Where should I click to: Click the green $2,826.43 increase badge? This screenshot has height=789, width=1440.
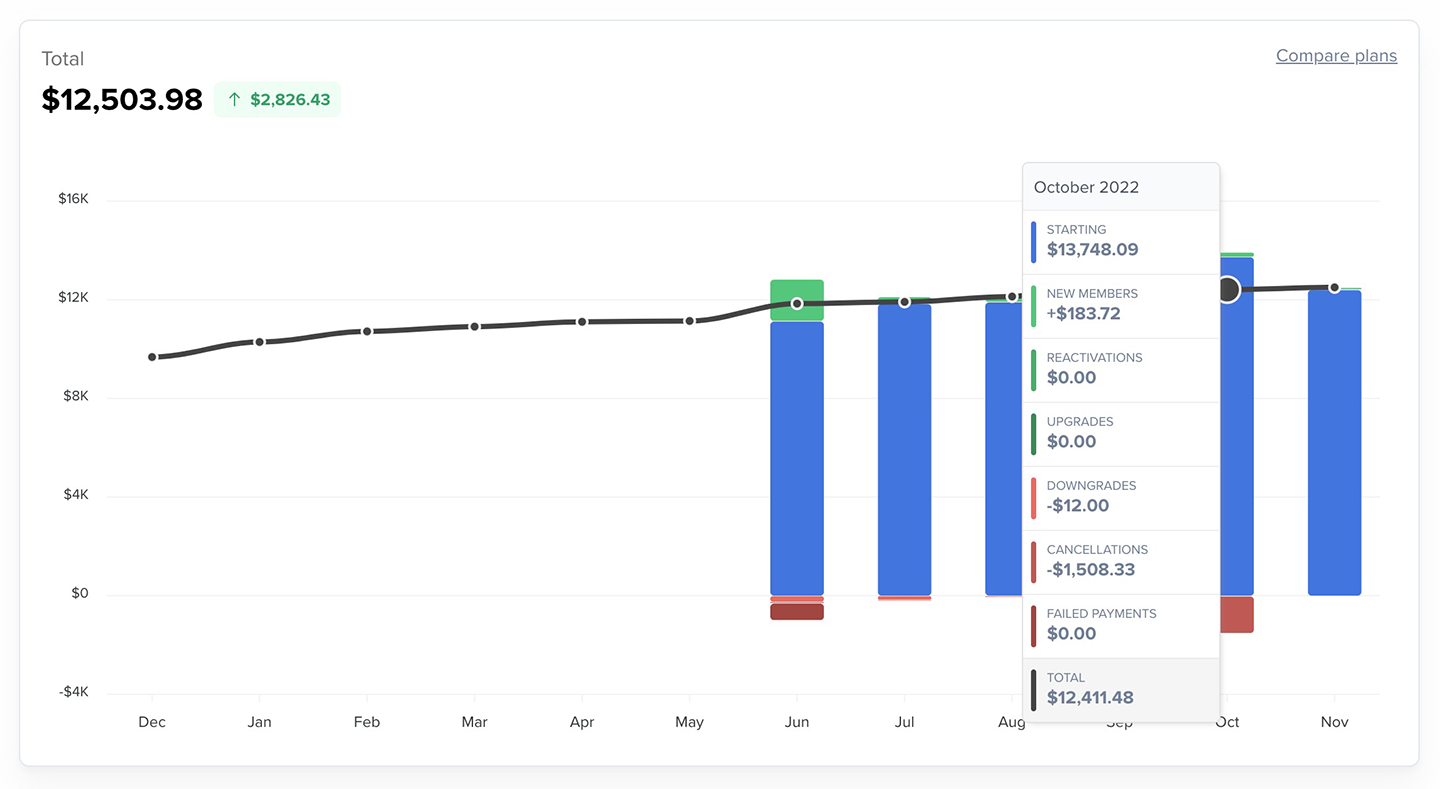pos(277,100)
